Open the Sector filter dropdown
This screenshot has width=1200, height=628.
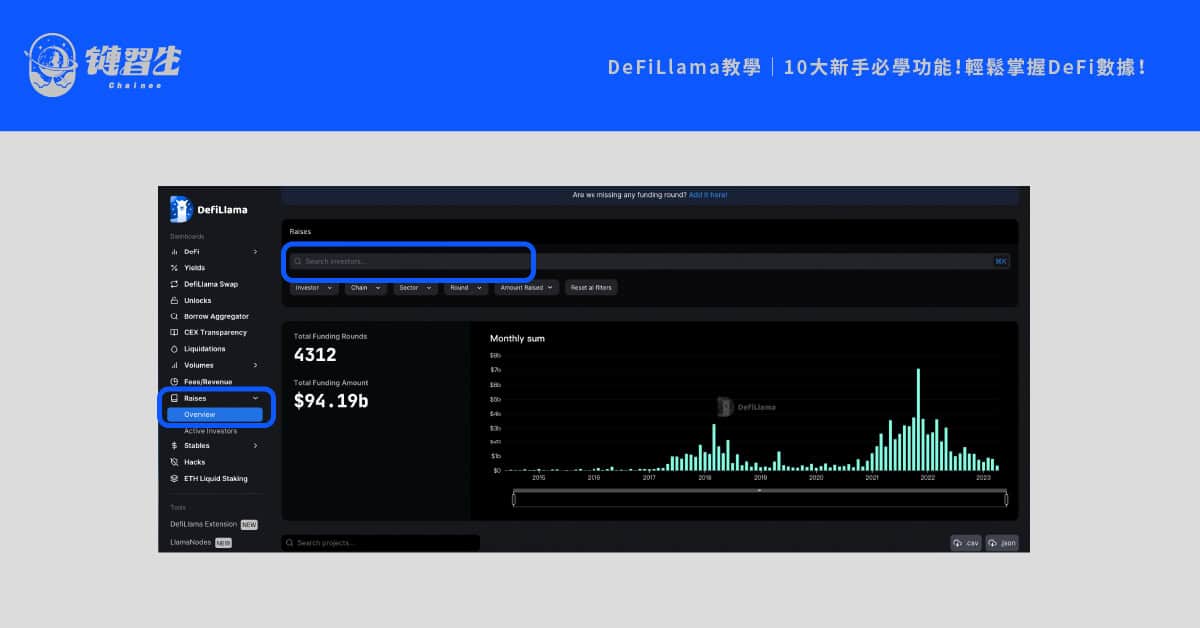pyautogui.click(x=416, y=287)
